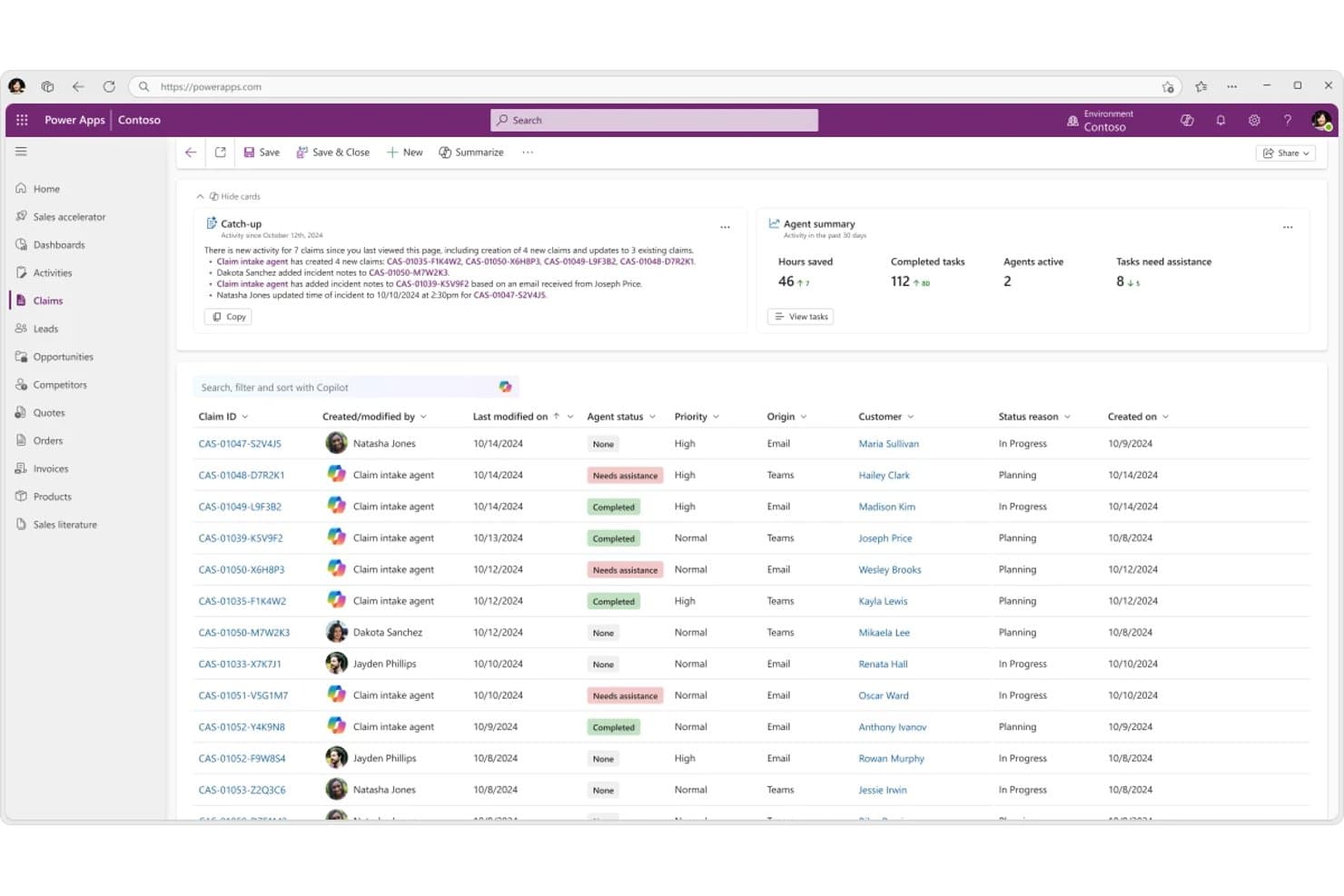
Task: Open browser favorites star icon
Action: tap(1201, 86)
